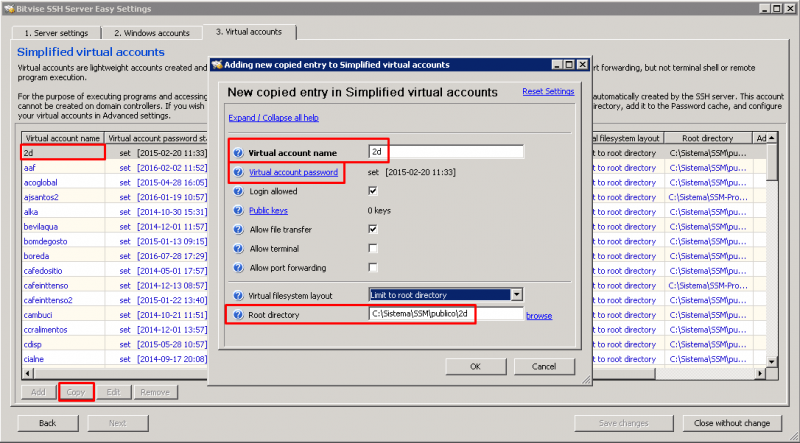Click help icon beside Virtual account name
800x443 pixels.
click(238, 153)
